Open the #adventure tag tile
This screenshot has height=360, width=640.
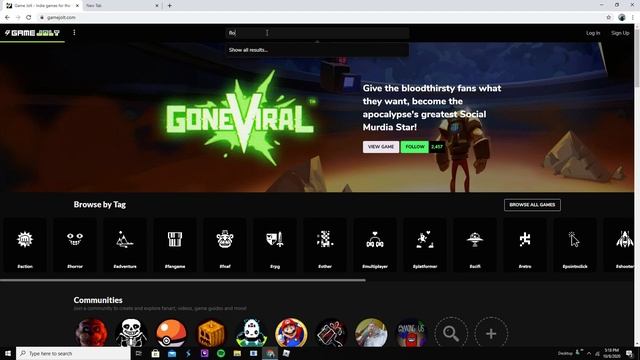click(125, 245)
